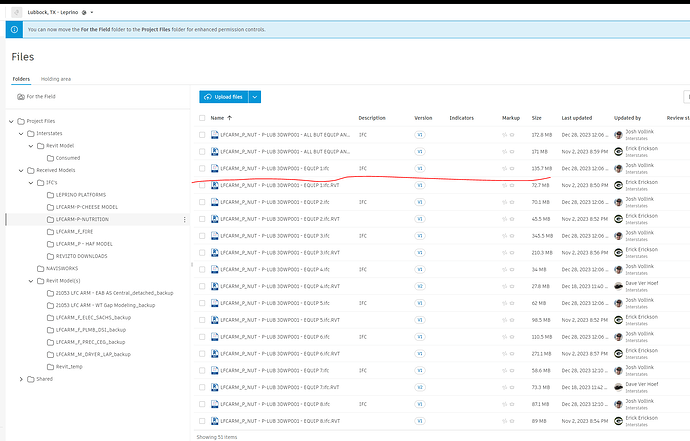Sort by the Last updated column header

576,118
